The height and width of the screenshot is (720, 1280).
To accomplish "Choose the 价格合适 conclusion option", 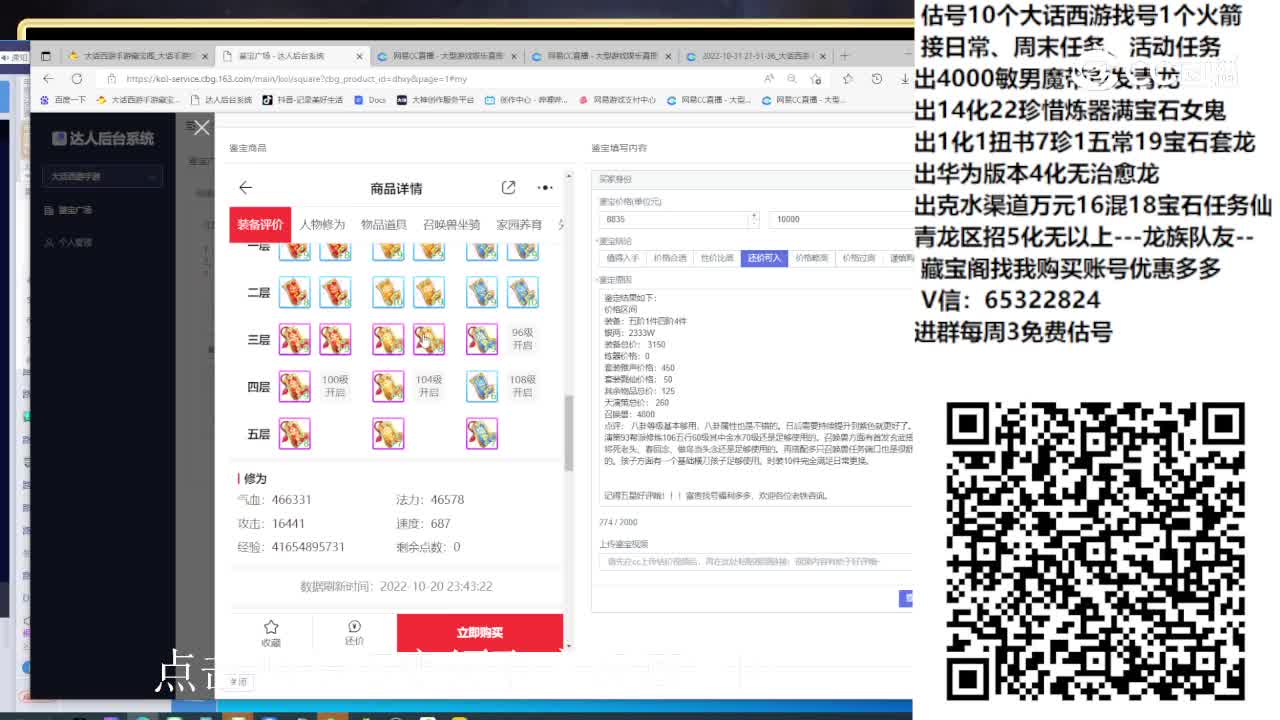I will tap(669, 258).
